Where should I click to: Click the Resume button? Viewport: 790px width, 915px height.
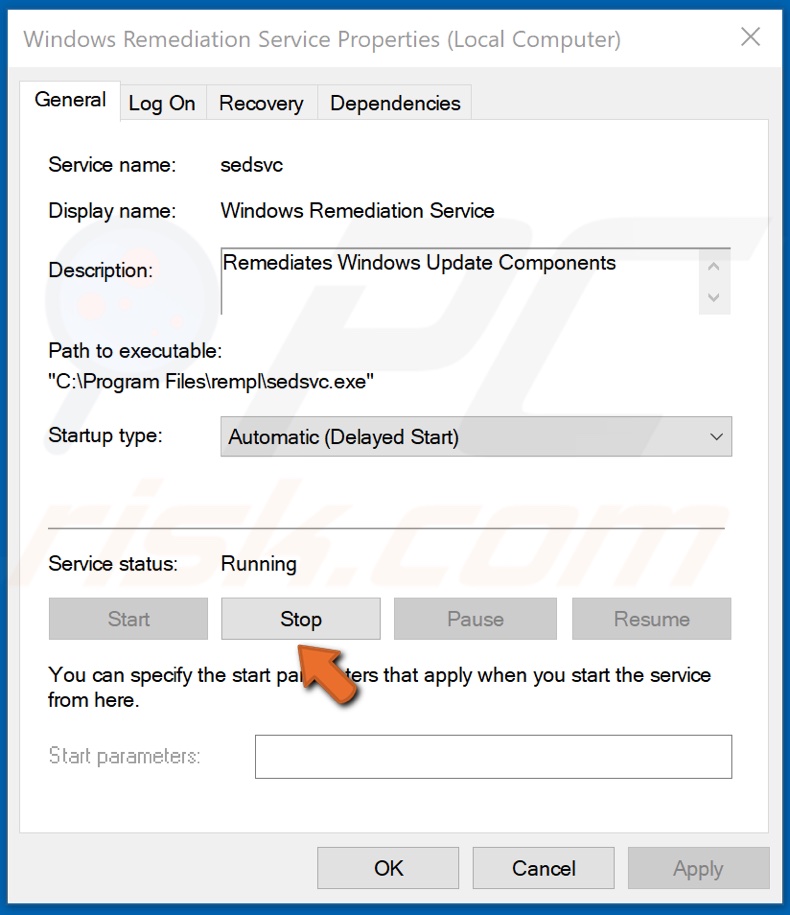click(650, 618)
